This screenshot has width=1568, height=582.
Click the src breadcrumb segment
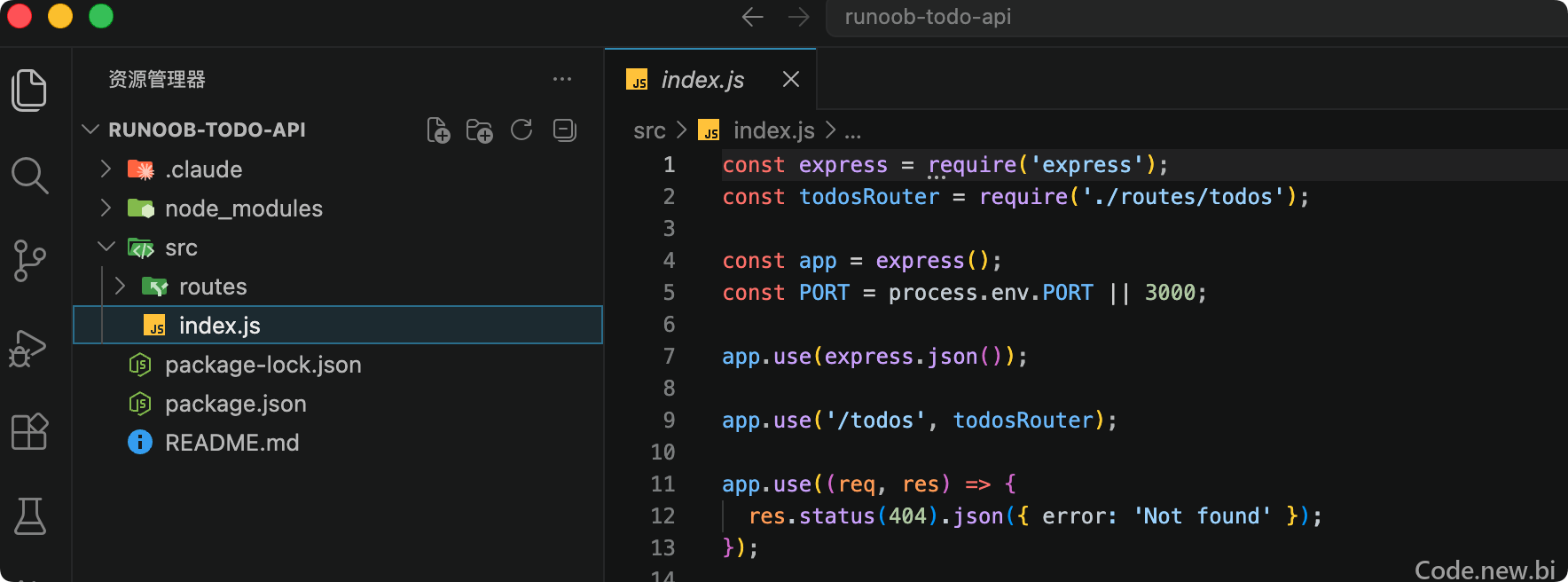649,131
